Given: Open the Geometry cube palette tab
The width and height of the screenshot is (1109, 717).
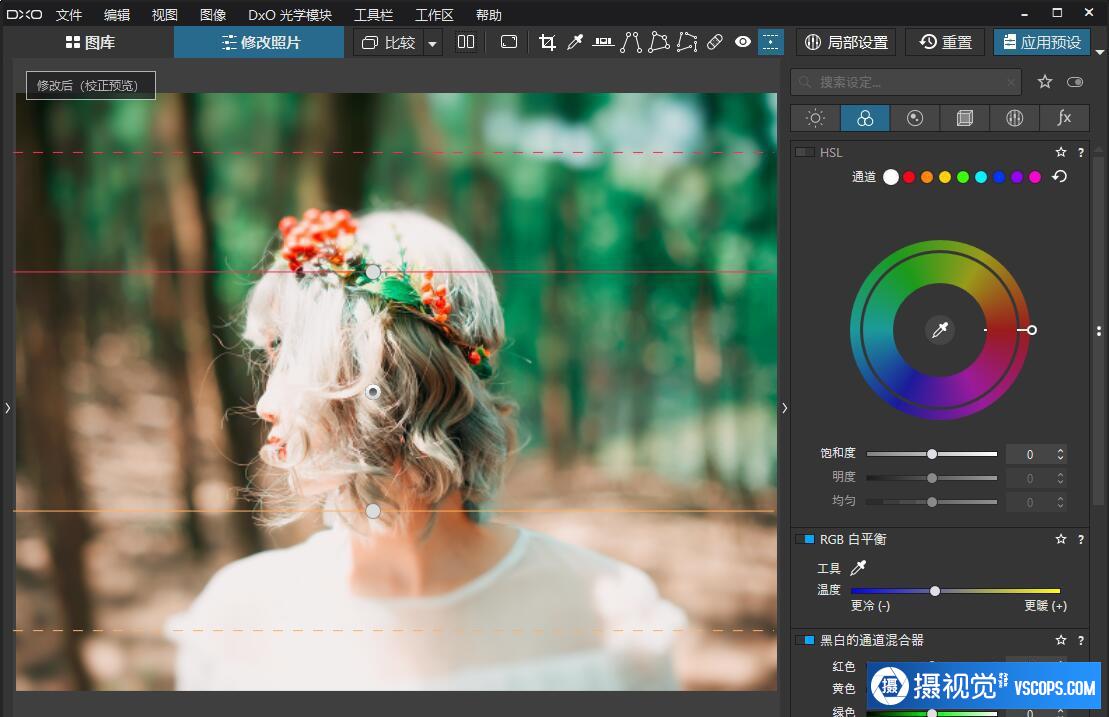Looking at the screenshot, I should (x=964, y=118).
